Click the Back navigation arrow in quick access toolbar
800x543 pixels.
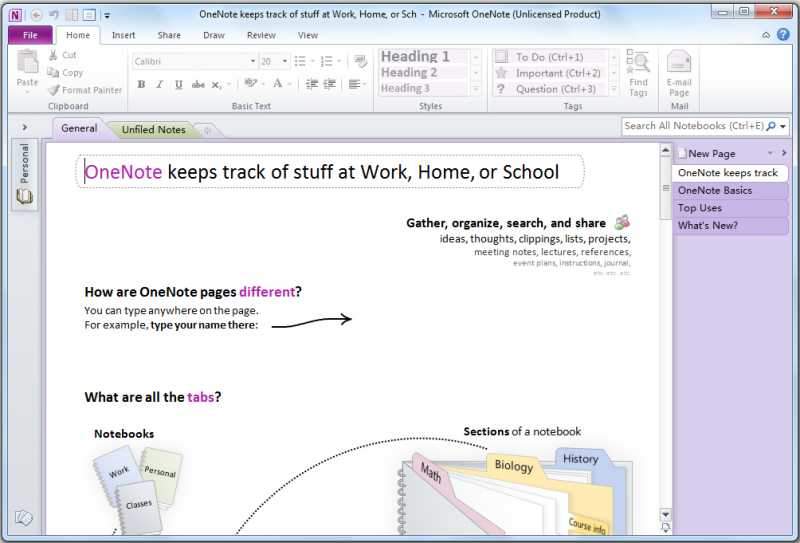pyautogui.click(x=36, y=15)
